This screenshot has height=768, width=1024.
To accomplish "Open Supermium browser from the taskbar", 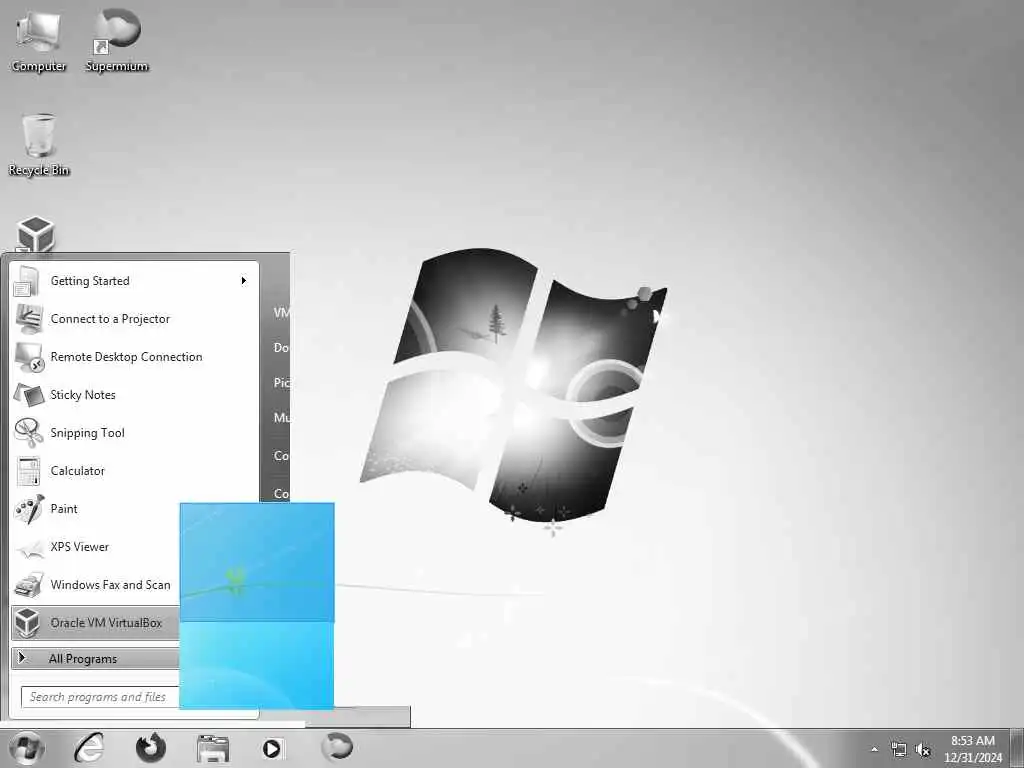I will 337,746.
